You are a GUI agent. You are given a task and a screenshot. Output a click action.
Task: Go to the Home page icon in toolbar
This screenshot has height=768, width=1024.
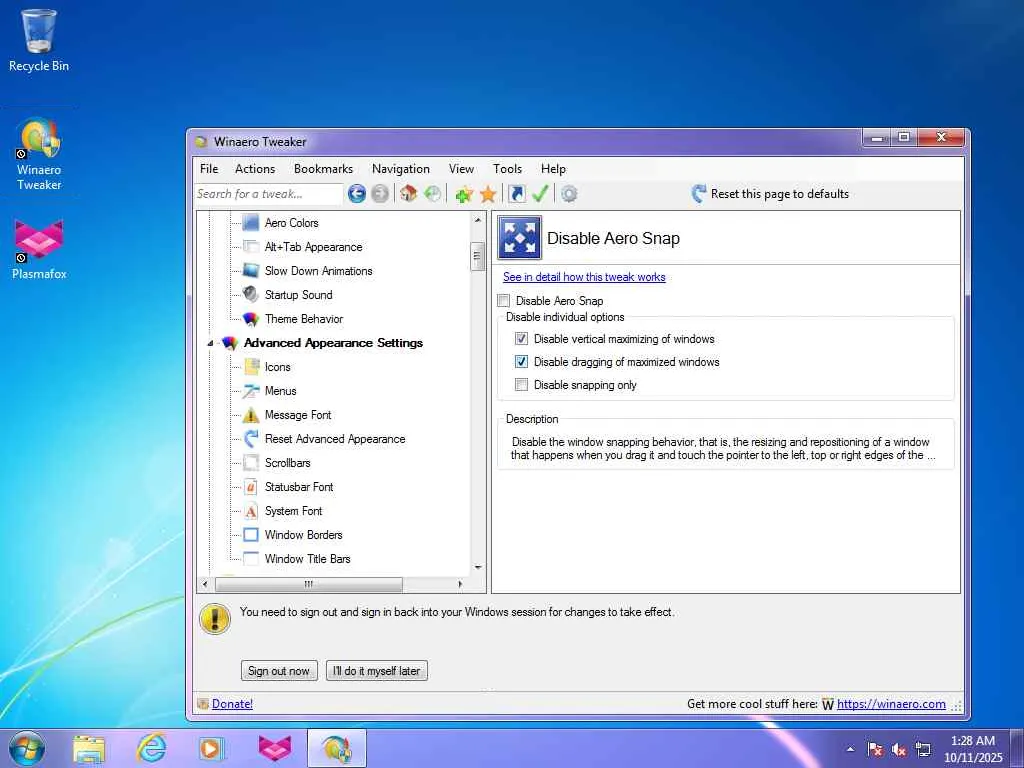409,194
